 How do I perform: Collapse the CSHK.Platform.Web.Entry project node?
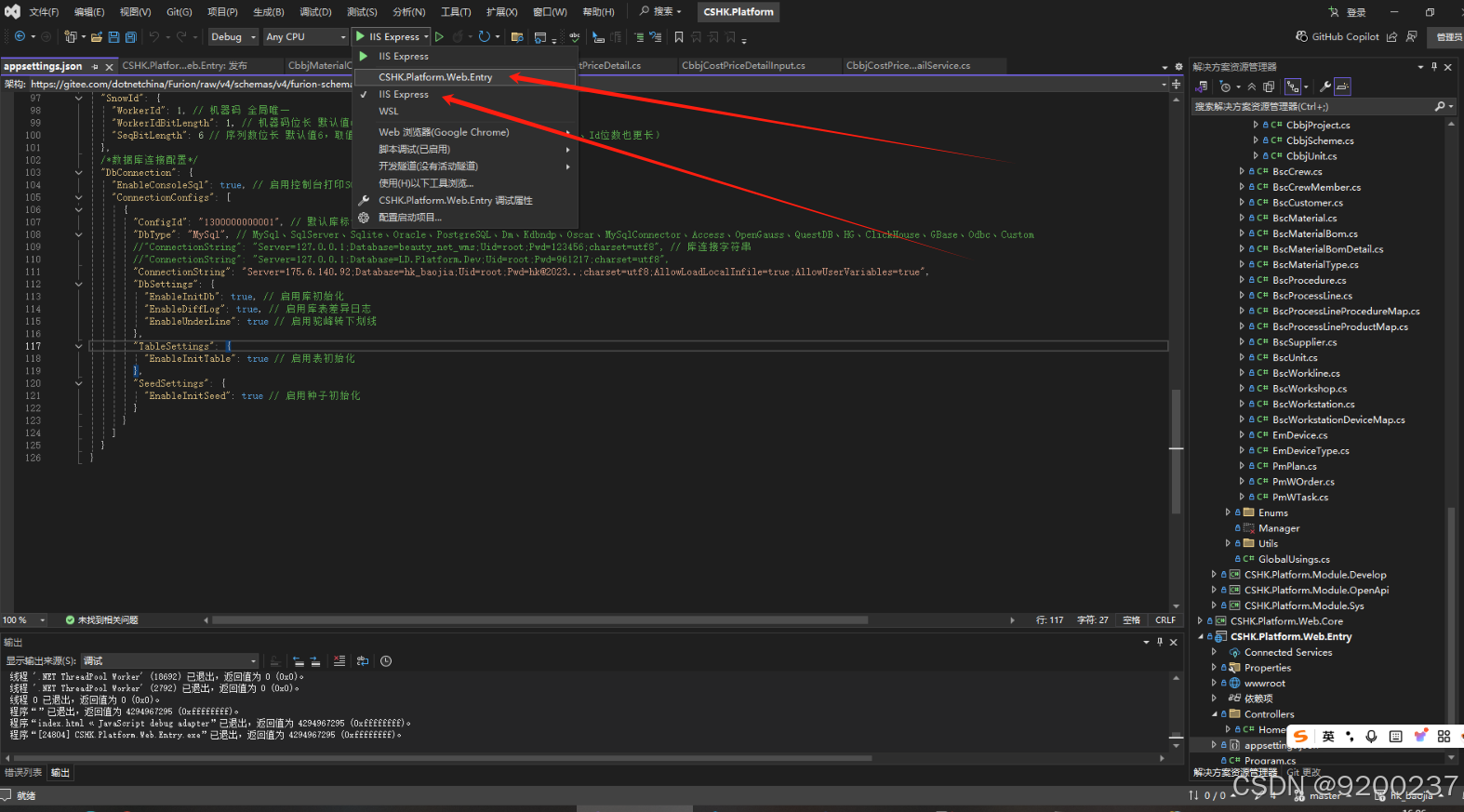point(1200,637)
